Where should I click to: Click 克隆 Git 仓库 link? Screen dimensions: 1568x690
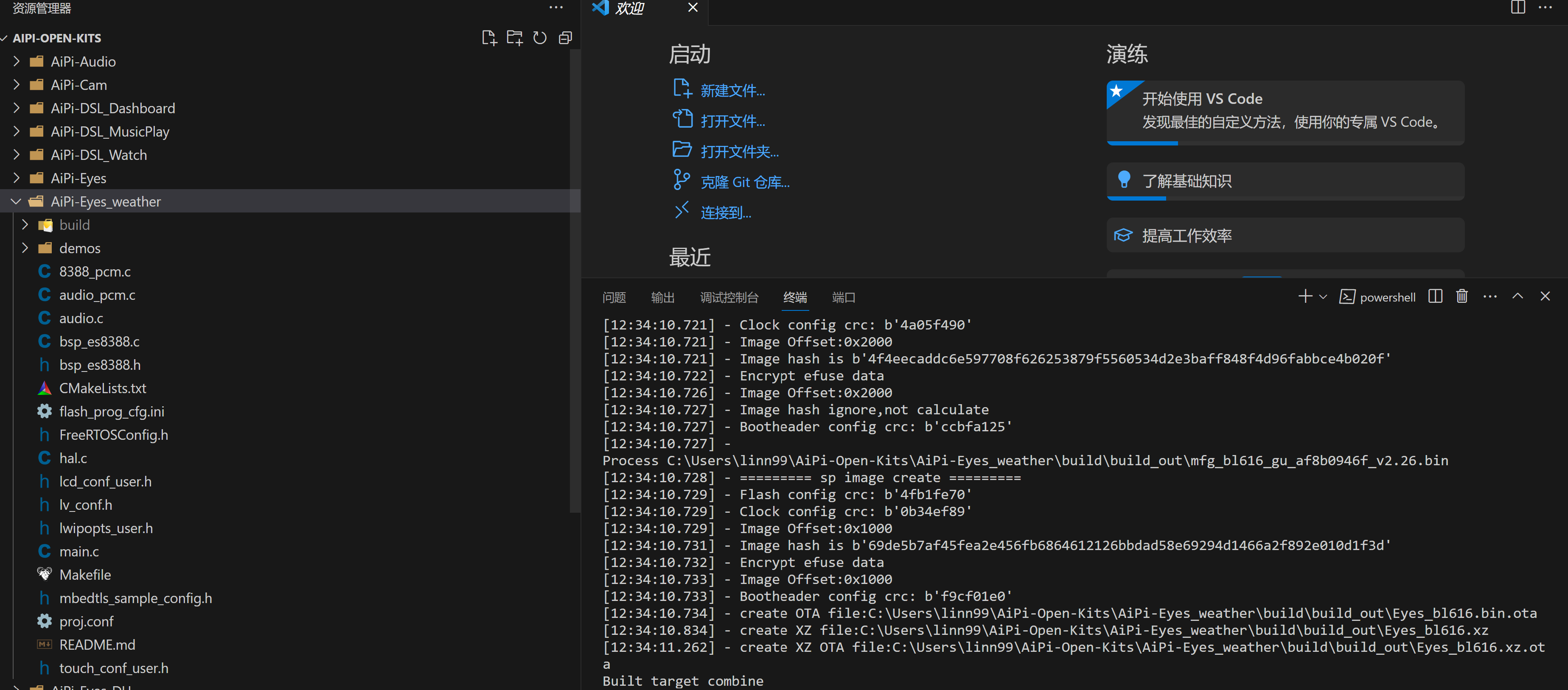coord(745,182)
